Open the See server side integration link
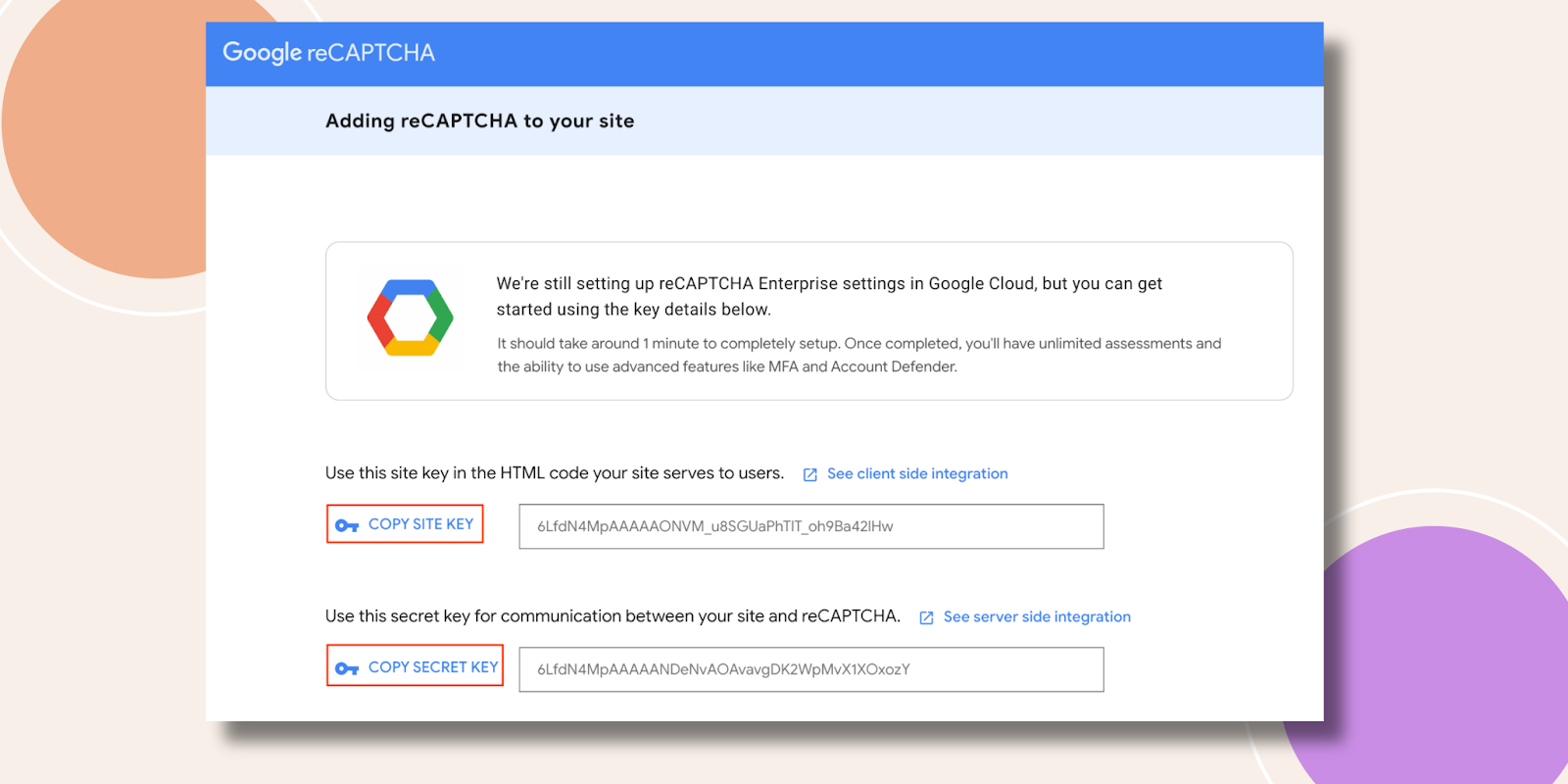 1036,616
